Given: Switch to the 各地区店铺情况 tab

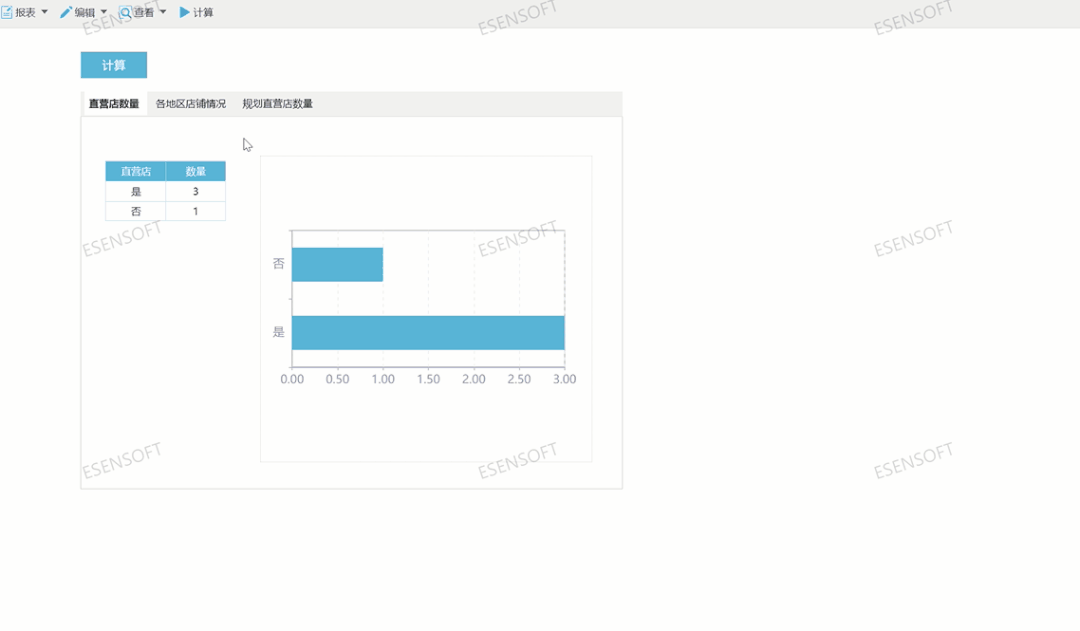Looking at the screenshot, I should pyautogui.click(x=191, y=104).
